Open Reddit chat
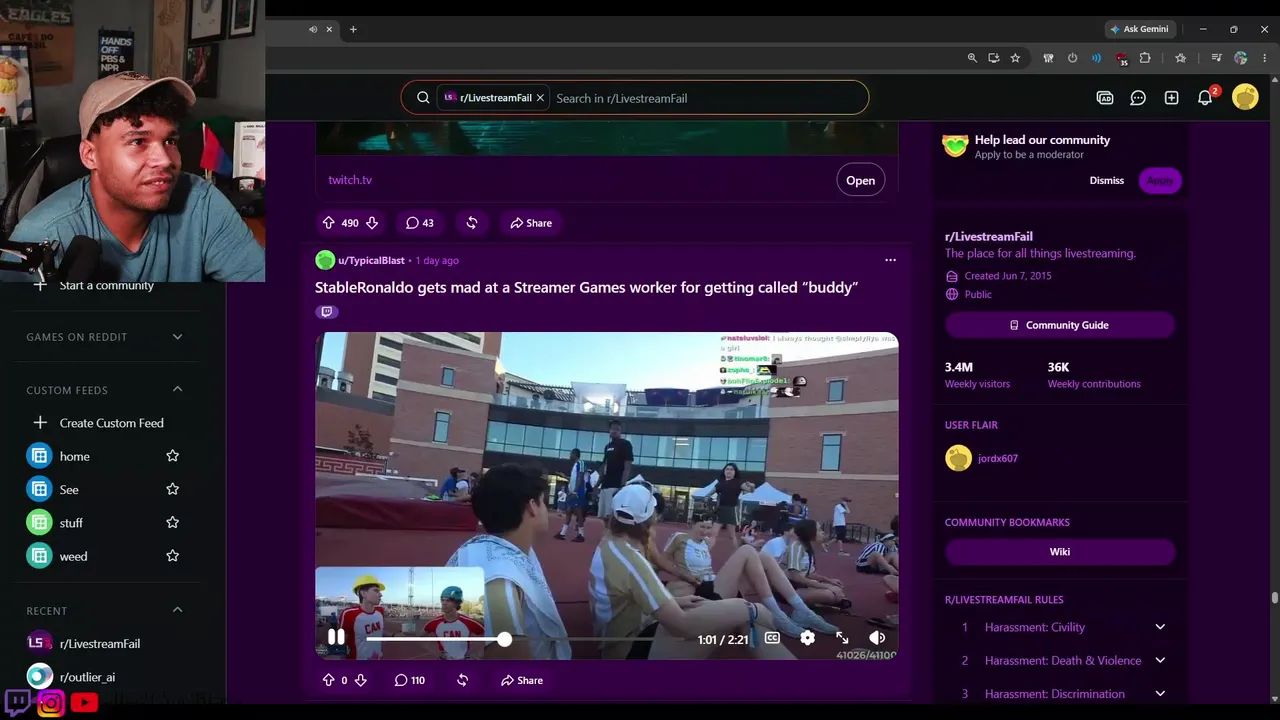Image resolution: width=1280 pixels, height=720 pixels. click(1138, 98)
